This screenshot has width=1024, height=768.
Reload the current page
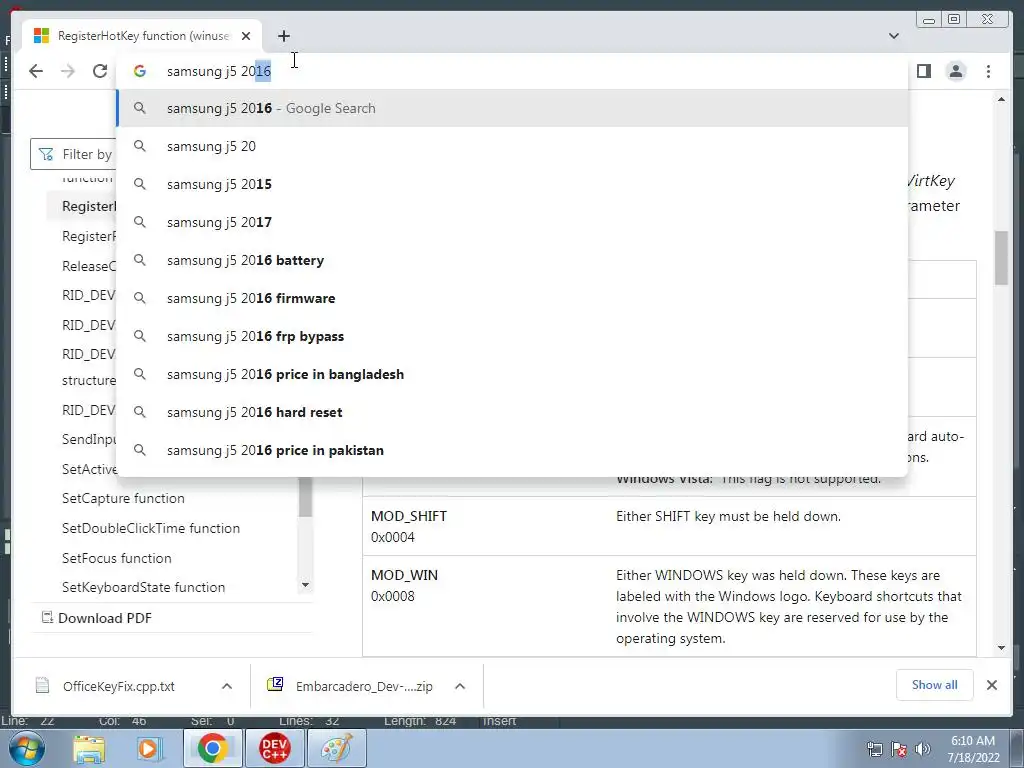pyautogui.click(x=100, y=71)
